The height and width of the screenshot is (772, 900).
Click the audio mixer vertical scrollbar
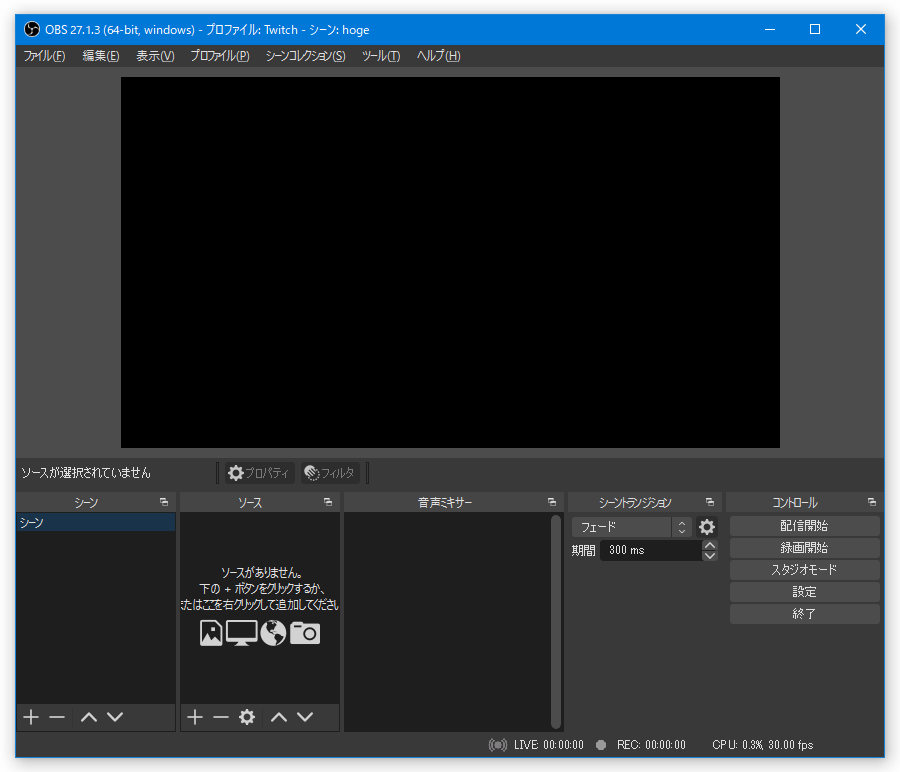point(555,621)
